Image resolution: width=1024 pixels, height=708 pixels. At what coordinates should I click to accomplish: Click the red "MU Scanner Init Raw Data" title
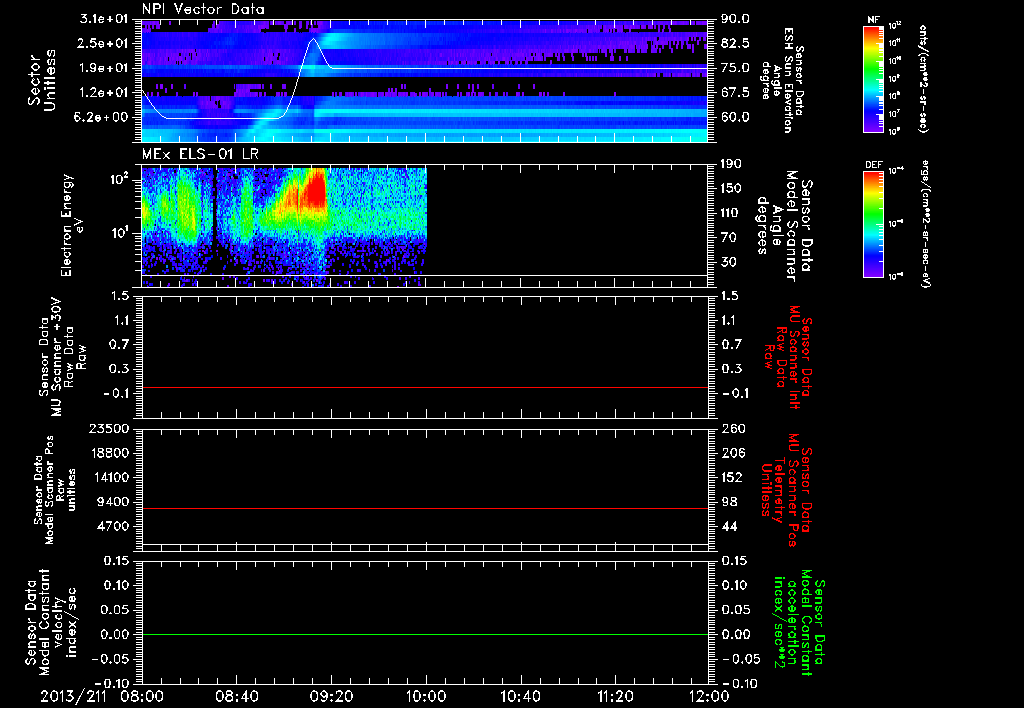788,357
